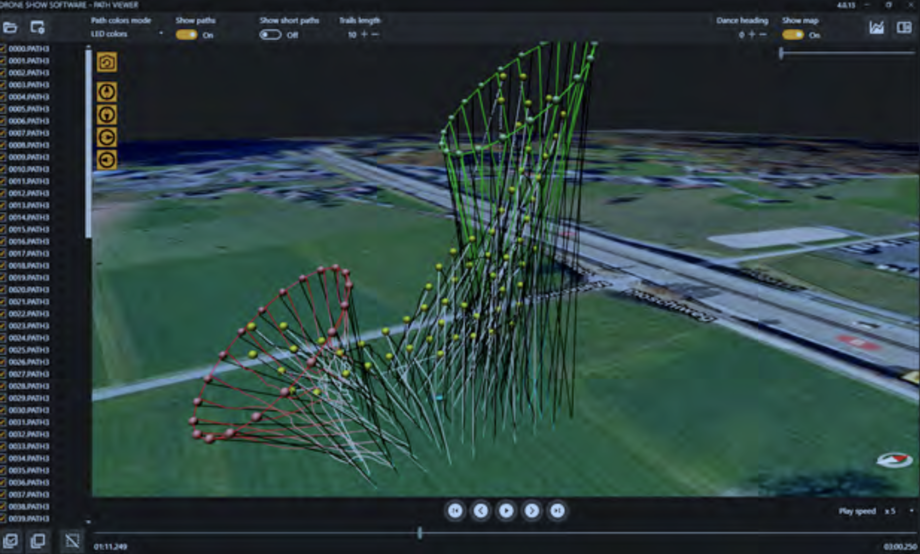Click the screen settings icon beside folder
Viewport: 920px width, 554px height.
tap(38, 27)
